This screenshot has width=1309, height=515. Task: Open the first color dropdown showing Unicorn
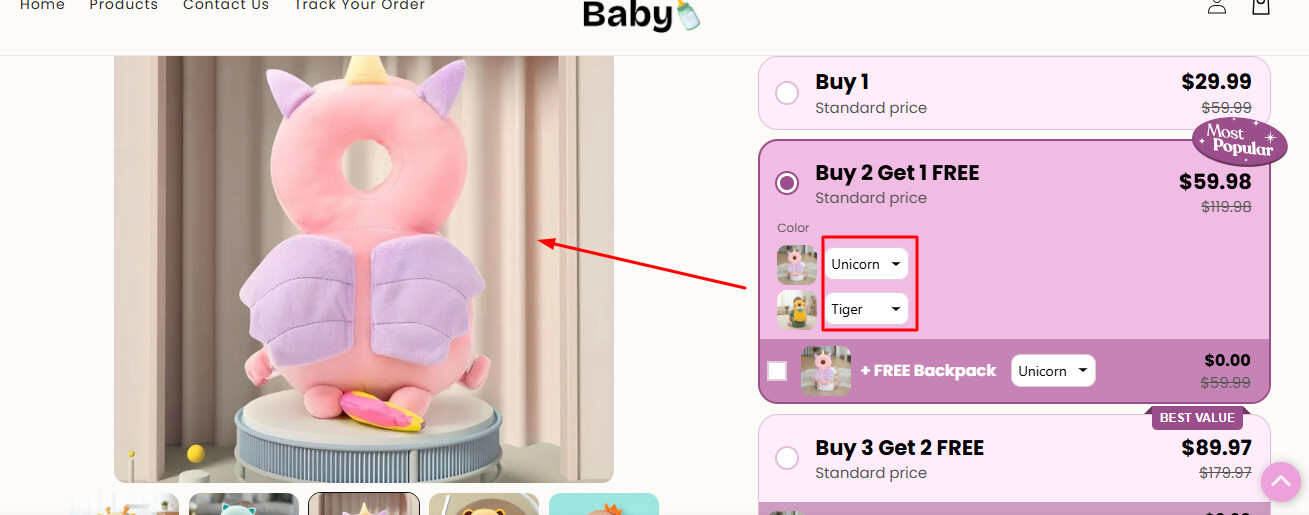point(866,264)
